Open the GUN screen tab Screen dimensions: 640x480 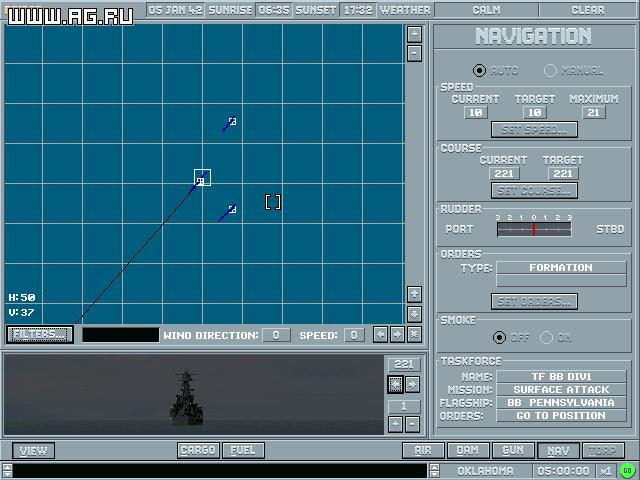[513, 451]
